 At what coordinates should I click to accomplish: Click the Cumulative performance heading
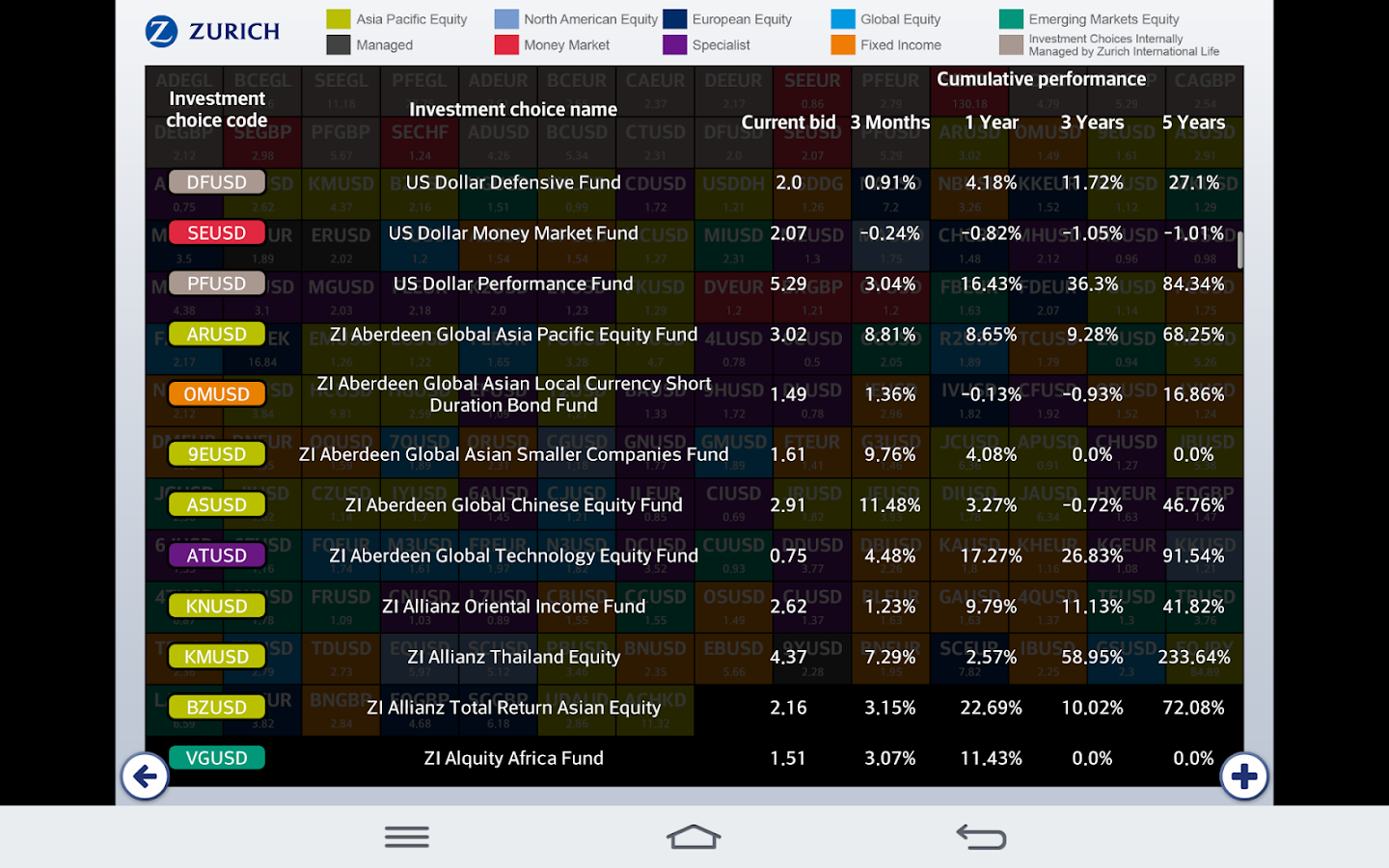pyautogui.click(x=1042, y=79)
